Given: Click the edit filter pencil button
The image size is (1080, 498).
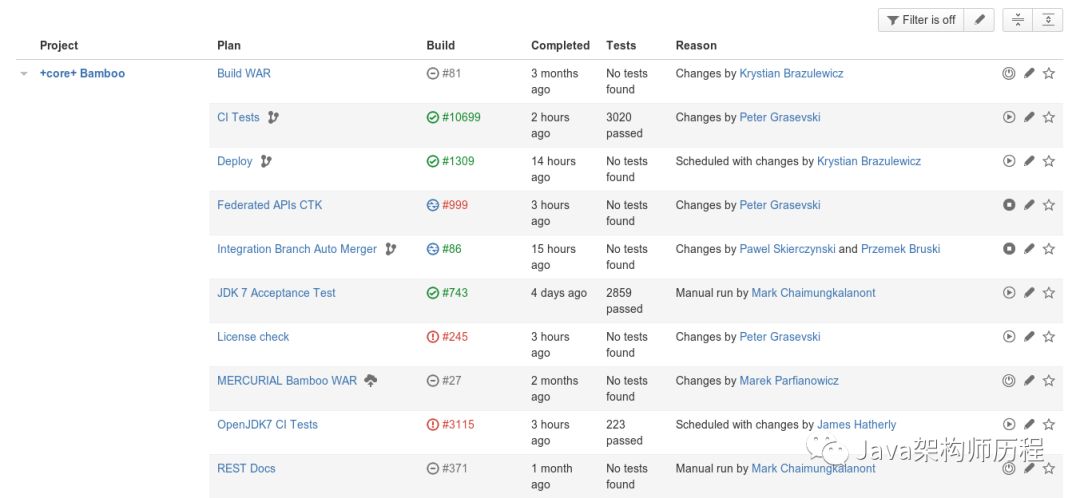Looking at the screenshot, I should click(979, 20).
